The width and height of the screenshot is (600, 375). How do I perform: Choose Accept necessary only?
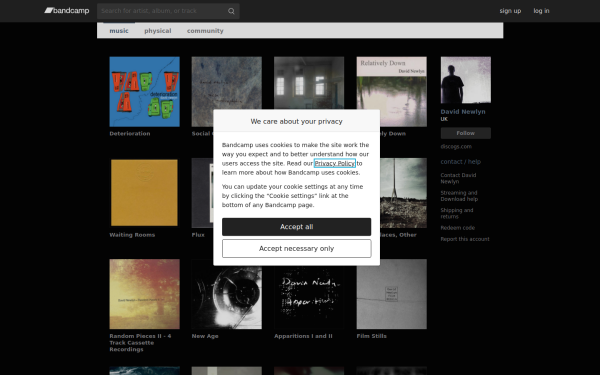(x=297, y=248)
